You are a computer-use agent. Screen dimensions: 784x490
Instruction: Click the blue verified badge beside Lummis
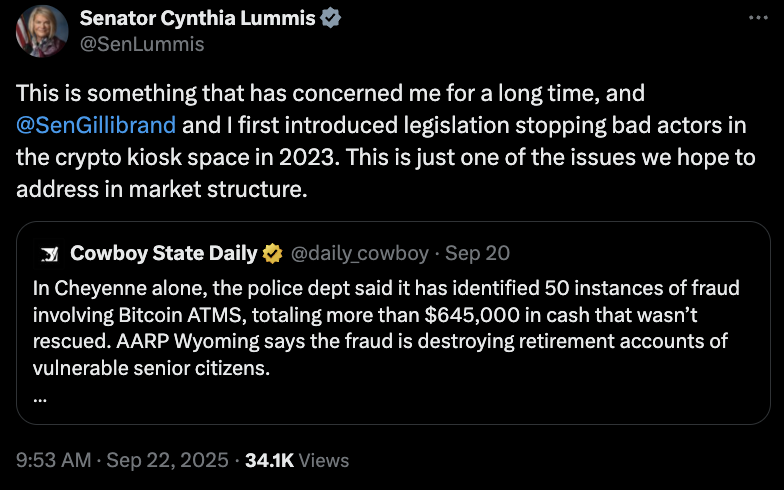(329, 19)
